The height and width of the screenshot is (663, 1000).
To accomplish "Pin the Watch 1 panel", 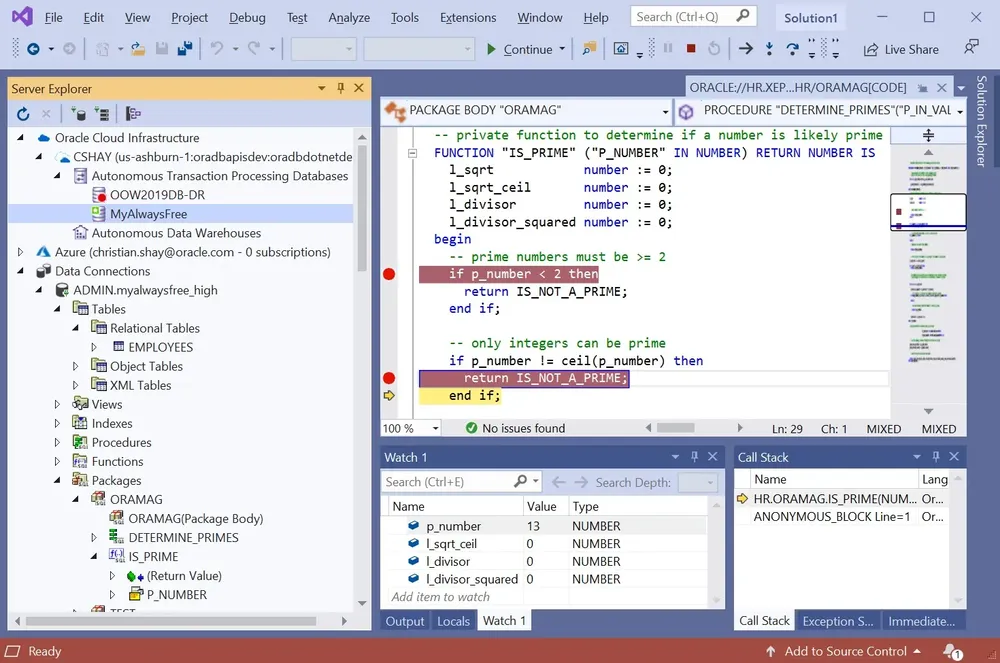I will pos(695,456).
